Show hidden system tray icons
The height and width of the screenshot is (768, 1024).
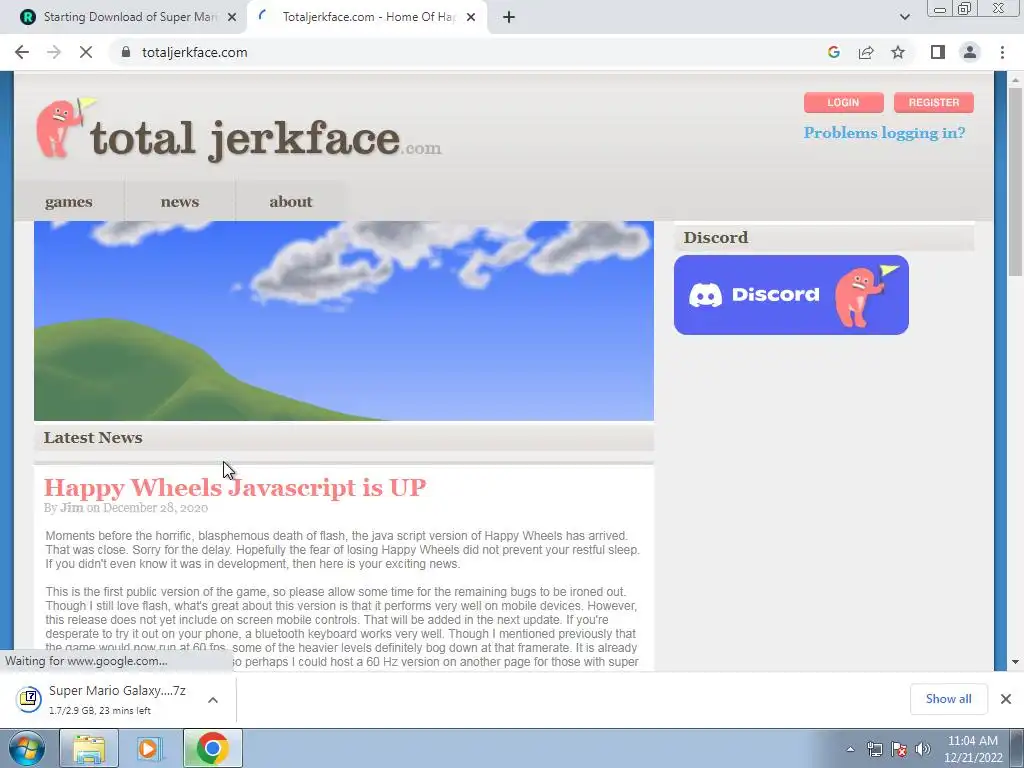tap(850, 749)
